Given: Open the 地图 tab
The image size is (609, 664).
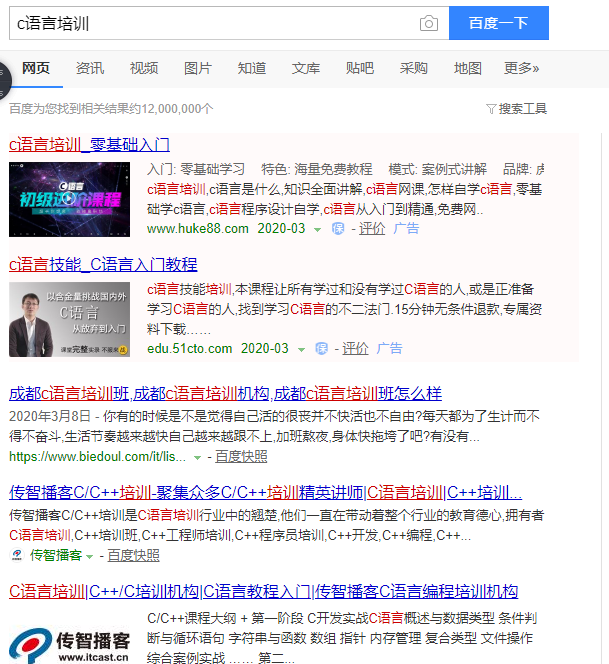Looking at the screenshot, I should [x=468, y=68].
